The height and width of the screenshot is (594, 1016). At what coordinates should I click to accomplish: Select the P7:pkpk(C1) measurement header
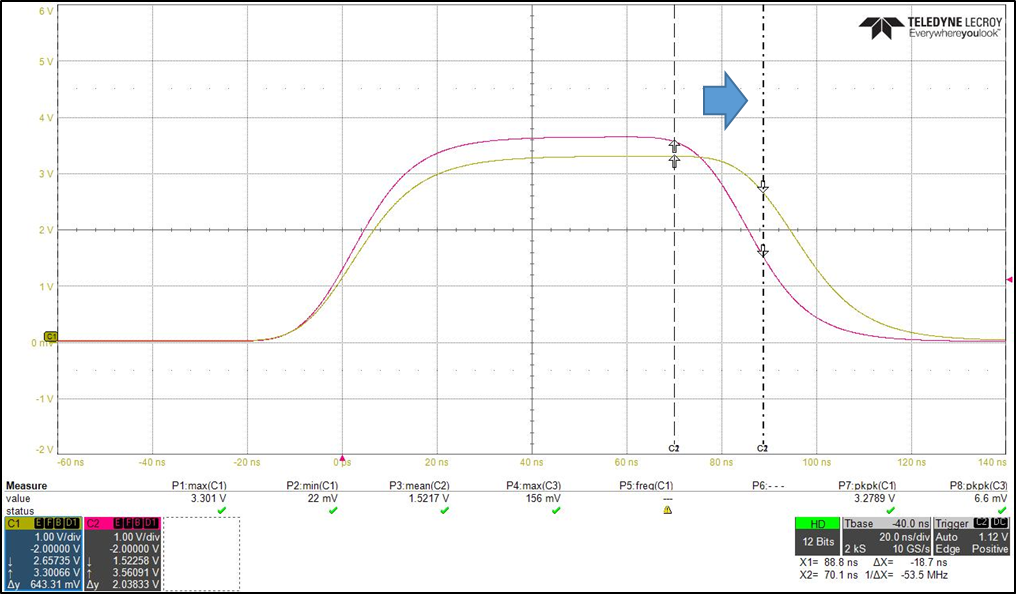click(867, 485)
